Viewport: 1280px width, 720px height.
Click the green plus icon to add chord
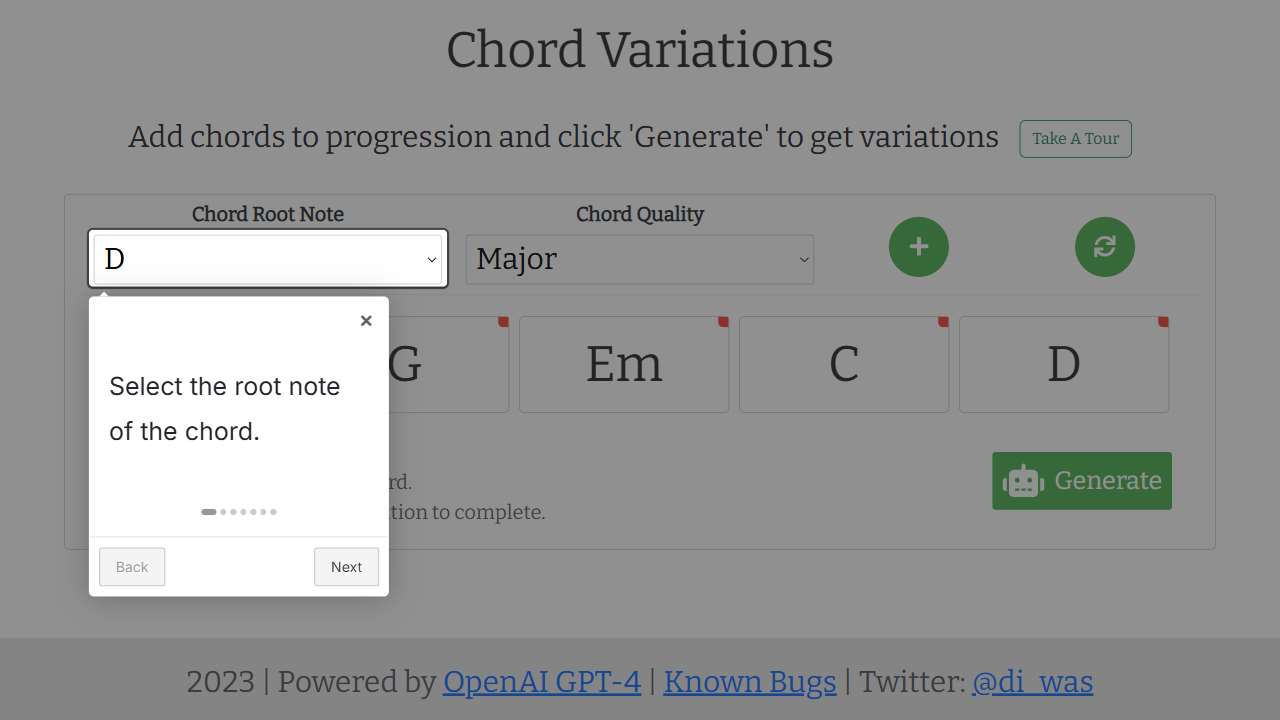[x=918, y=247]
